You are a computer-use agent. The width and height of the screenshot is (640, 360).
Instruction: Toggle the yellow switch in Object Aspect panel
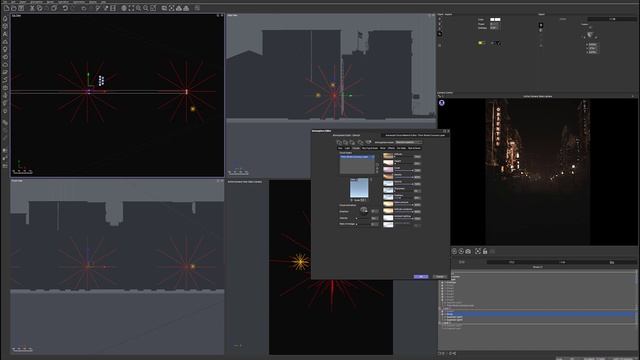point(482,43)
